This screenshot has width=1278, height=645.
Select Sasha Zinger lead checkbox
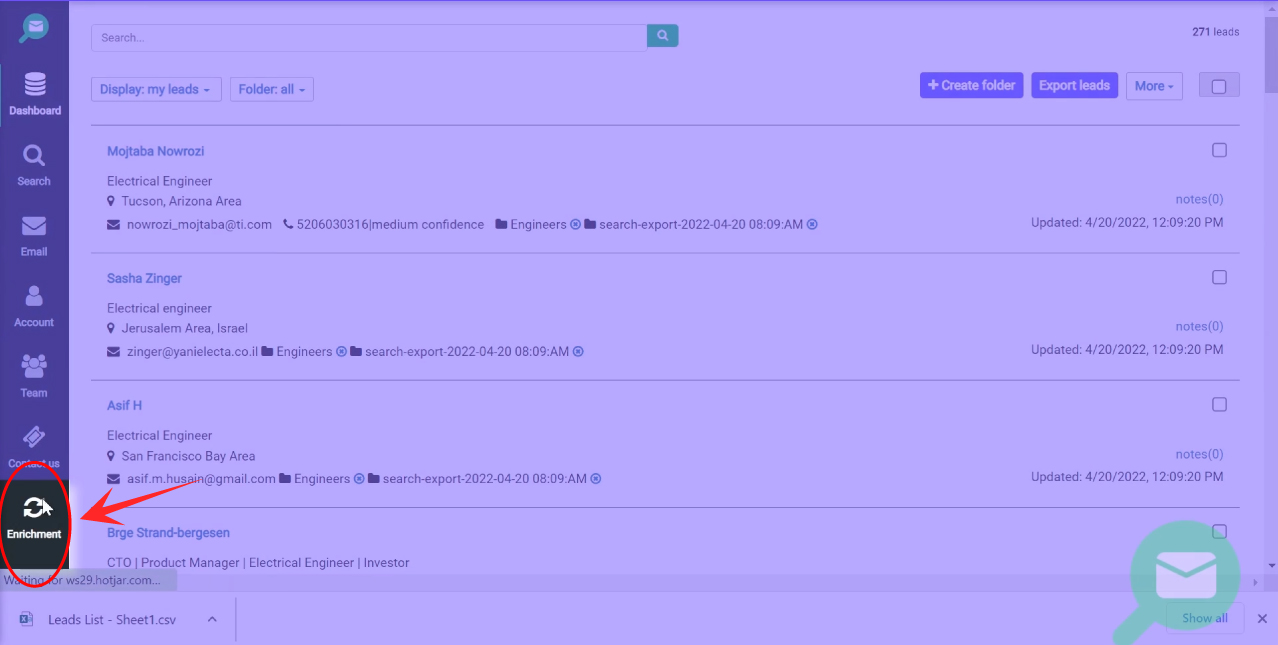pos(1219,277)
